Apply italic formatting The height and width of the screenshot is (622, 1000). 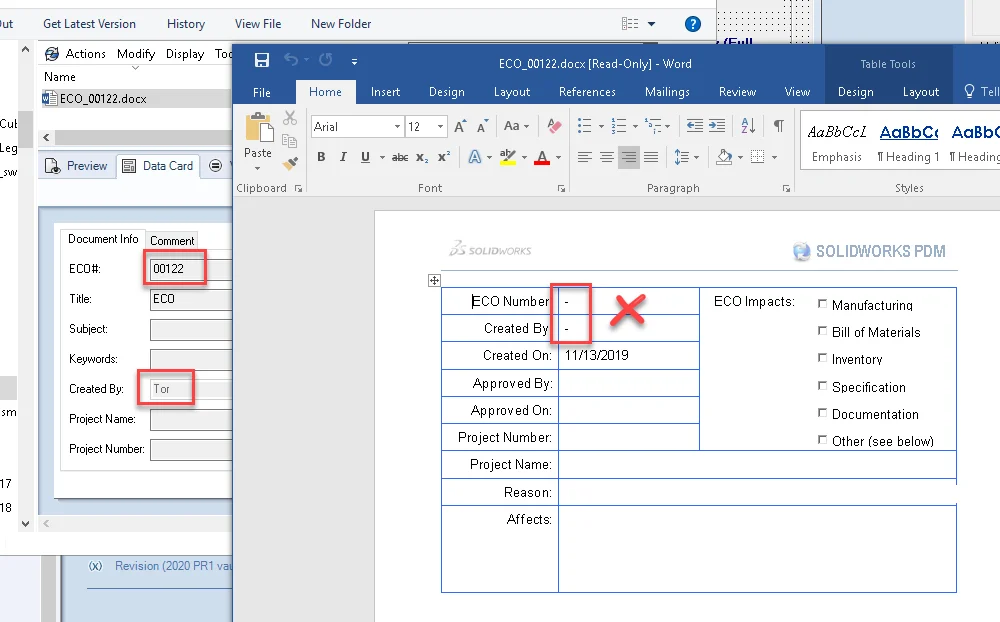(x=343, y=157)
